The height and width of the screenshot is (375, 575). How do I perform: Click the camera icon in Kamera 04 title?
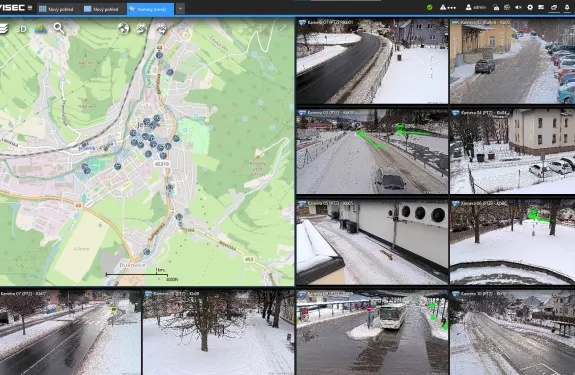point(456,113)
